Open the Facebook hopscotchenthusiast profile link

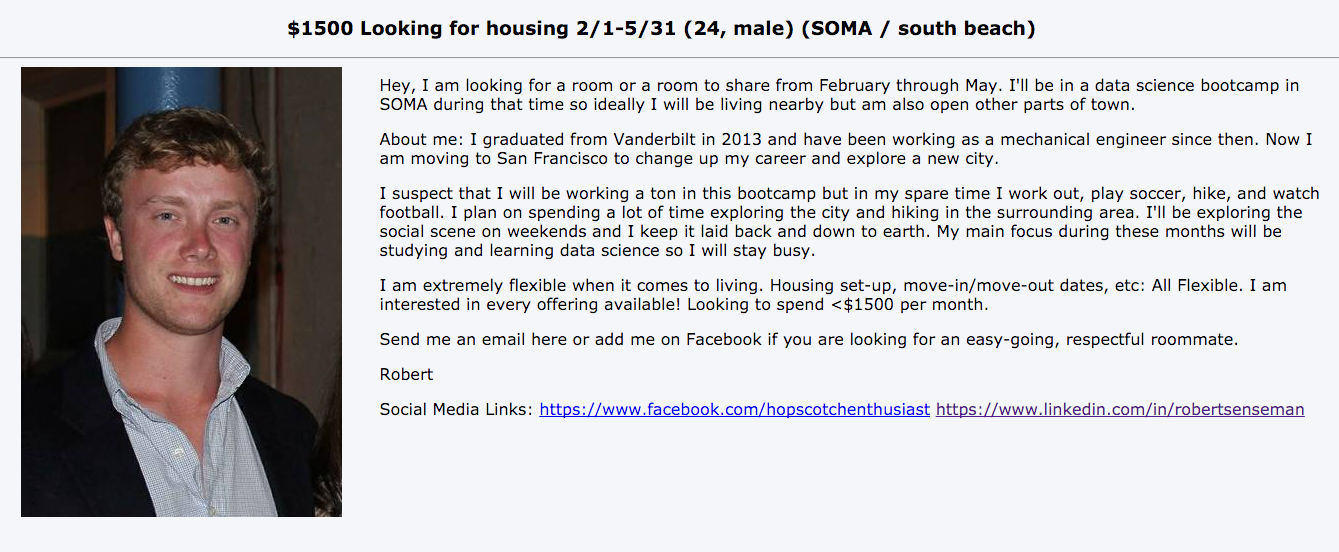pos(735,409)
